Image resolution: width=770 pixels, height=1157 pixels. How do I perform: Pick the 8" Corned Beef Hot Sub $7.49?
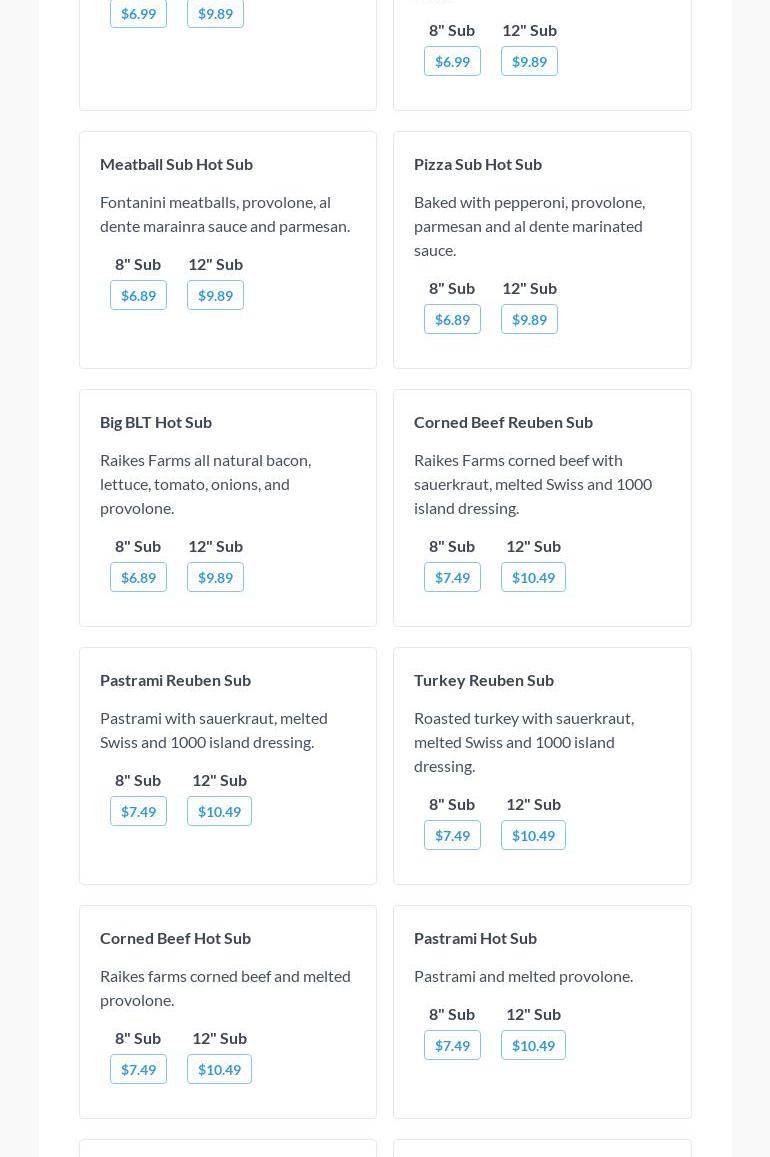(138, 1069)
